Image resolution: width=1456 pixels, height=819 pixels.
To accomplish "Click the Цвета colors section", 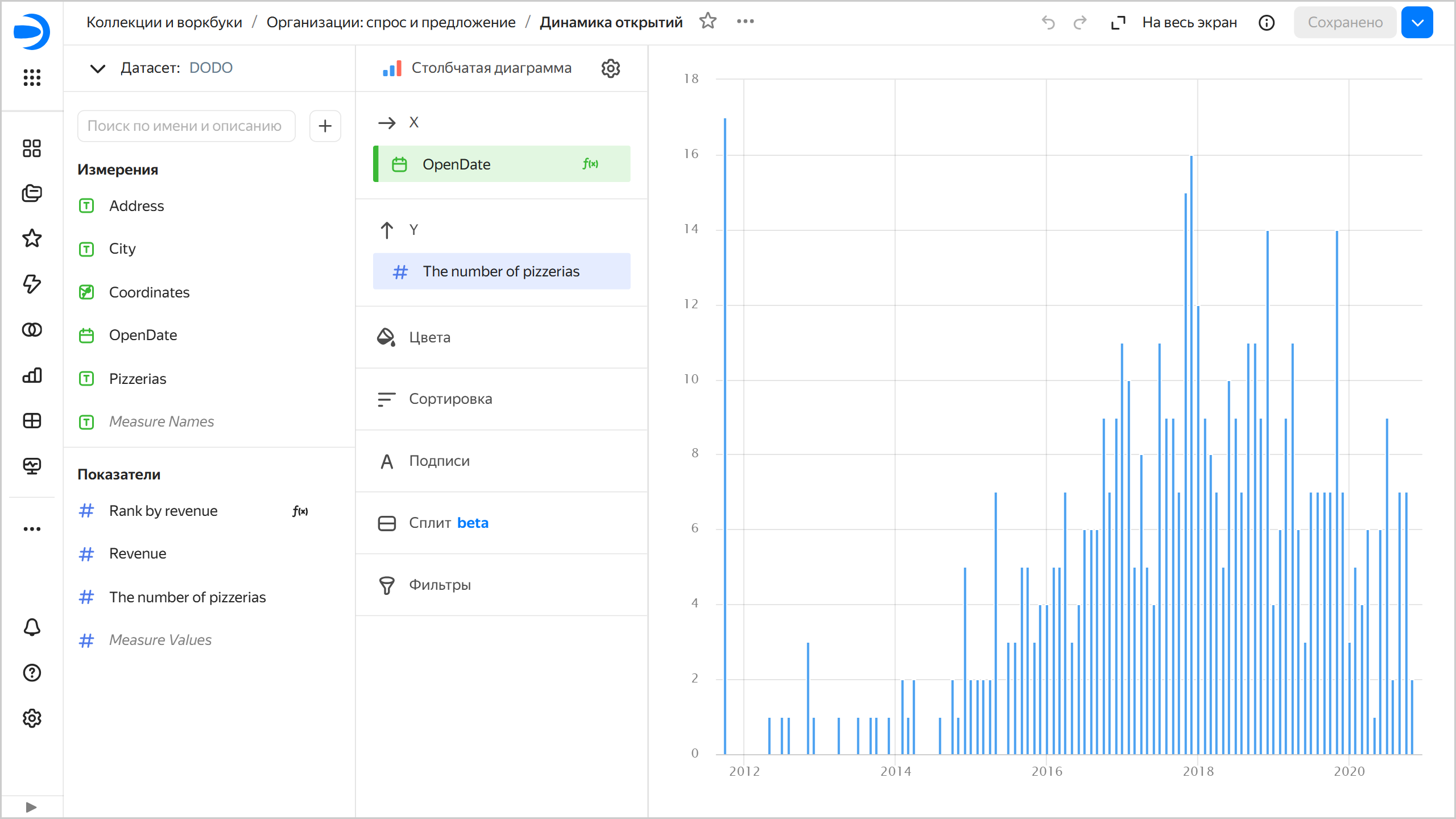I will pos(429,337).
